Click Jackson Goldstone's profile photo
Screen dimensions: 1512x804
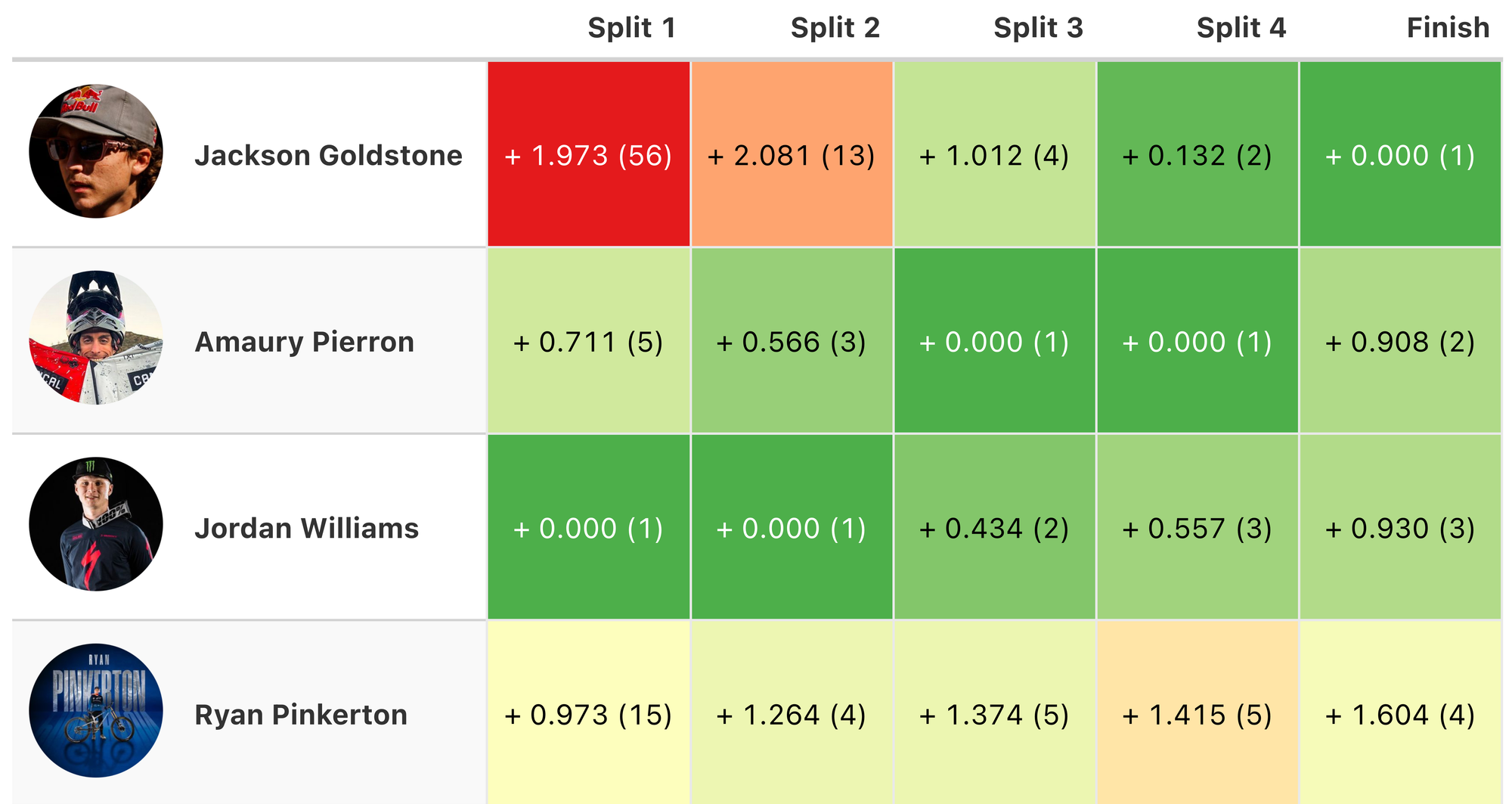(96, 151)
